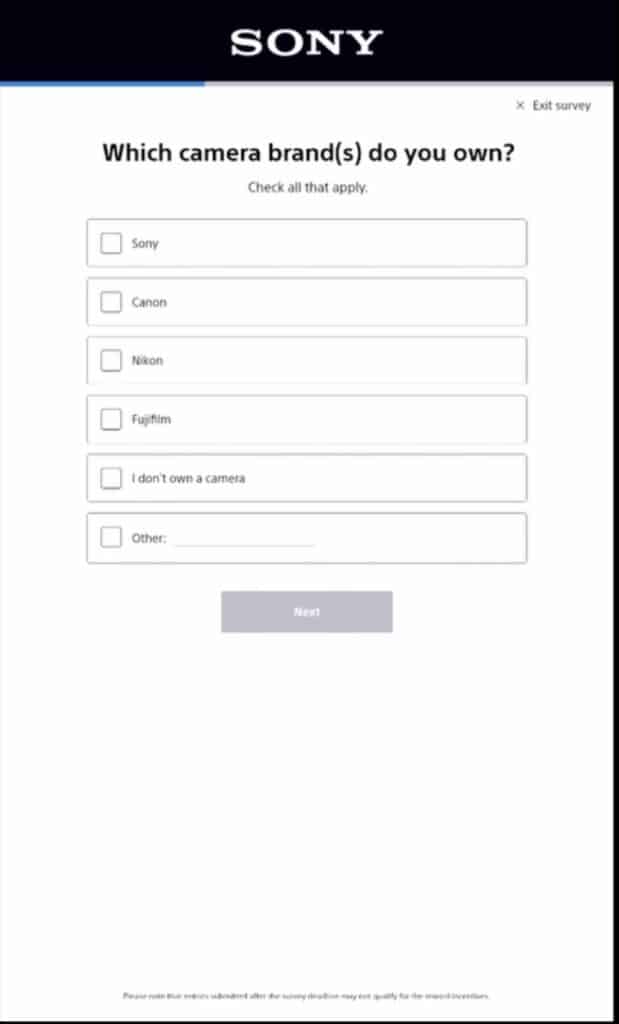Check the Sony checkbox
This screenshot has height=1024, width=619.
point(111,244)
